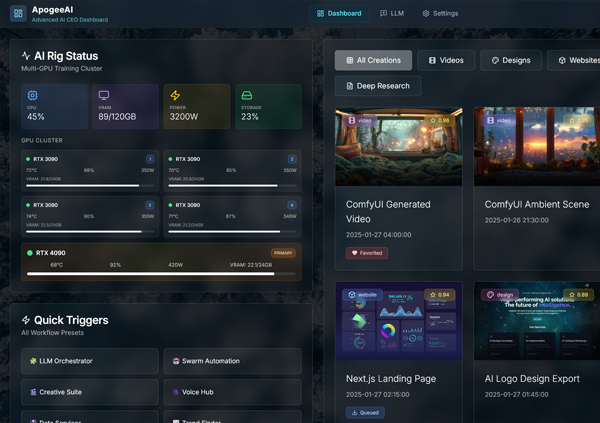Image resolution: width=600 pixels, height=423 pixels.
Task: Click the Power lightning bolt icon
Action: (176, 96)
